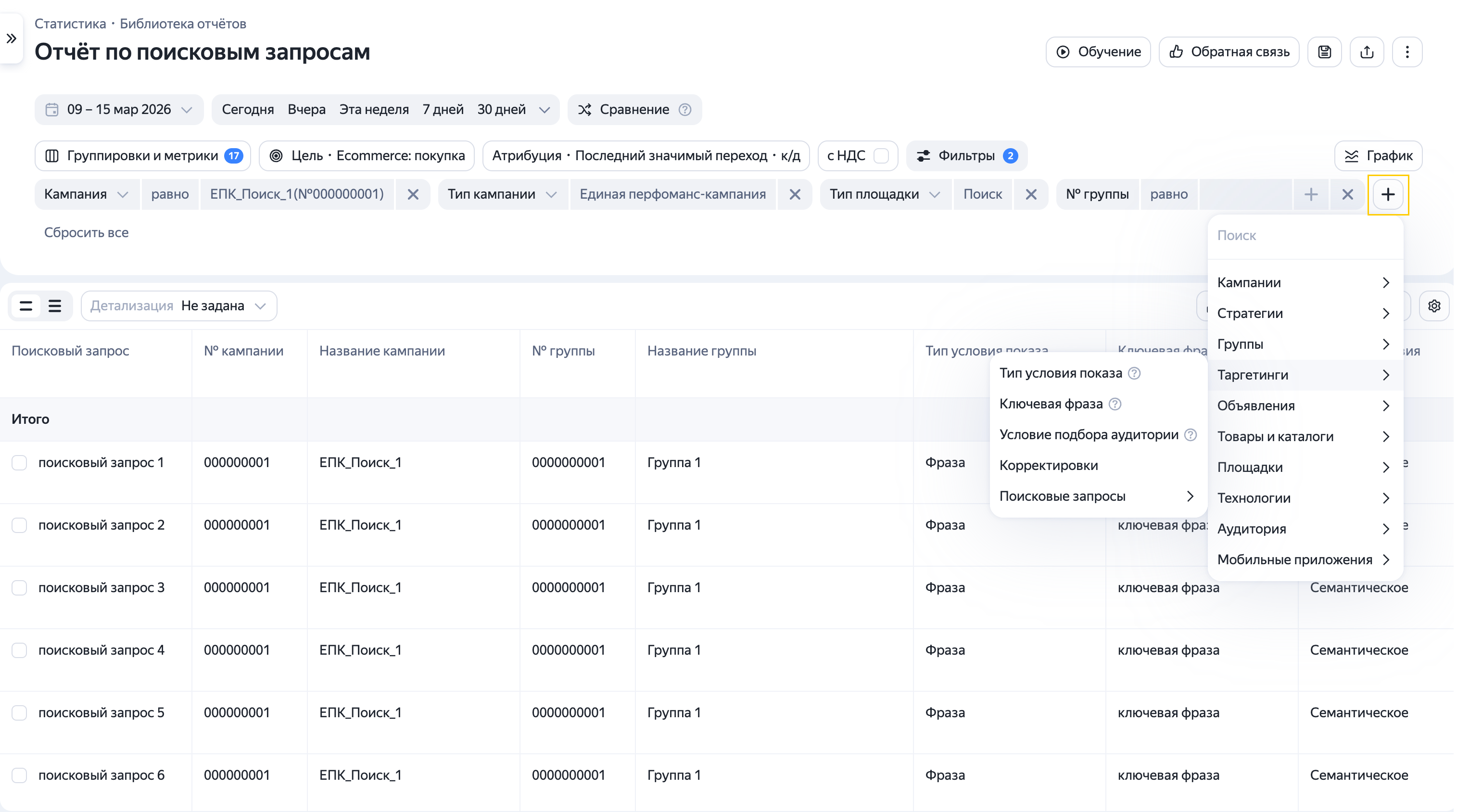The height and width of the screenshot is (812, 1457).
Task: Open the Детализация dropdown
Action: pyautogui.click(x=179, y=306)
